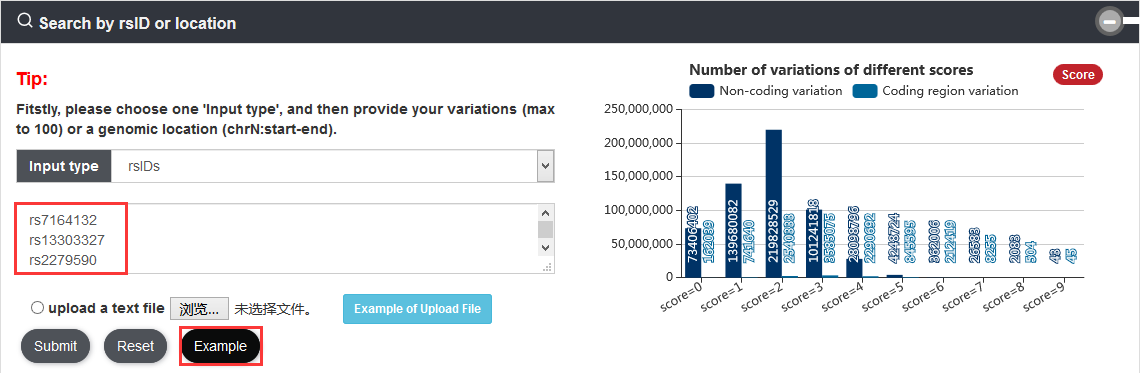Click inside the rsID text area
The image size is (1140, 373).
click(x=277, y=239)
